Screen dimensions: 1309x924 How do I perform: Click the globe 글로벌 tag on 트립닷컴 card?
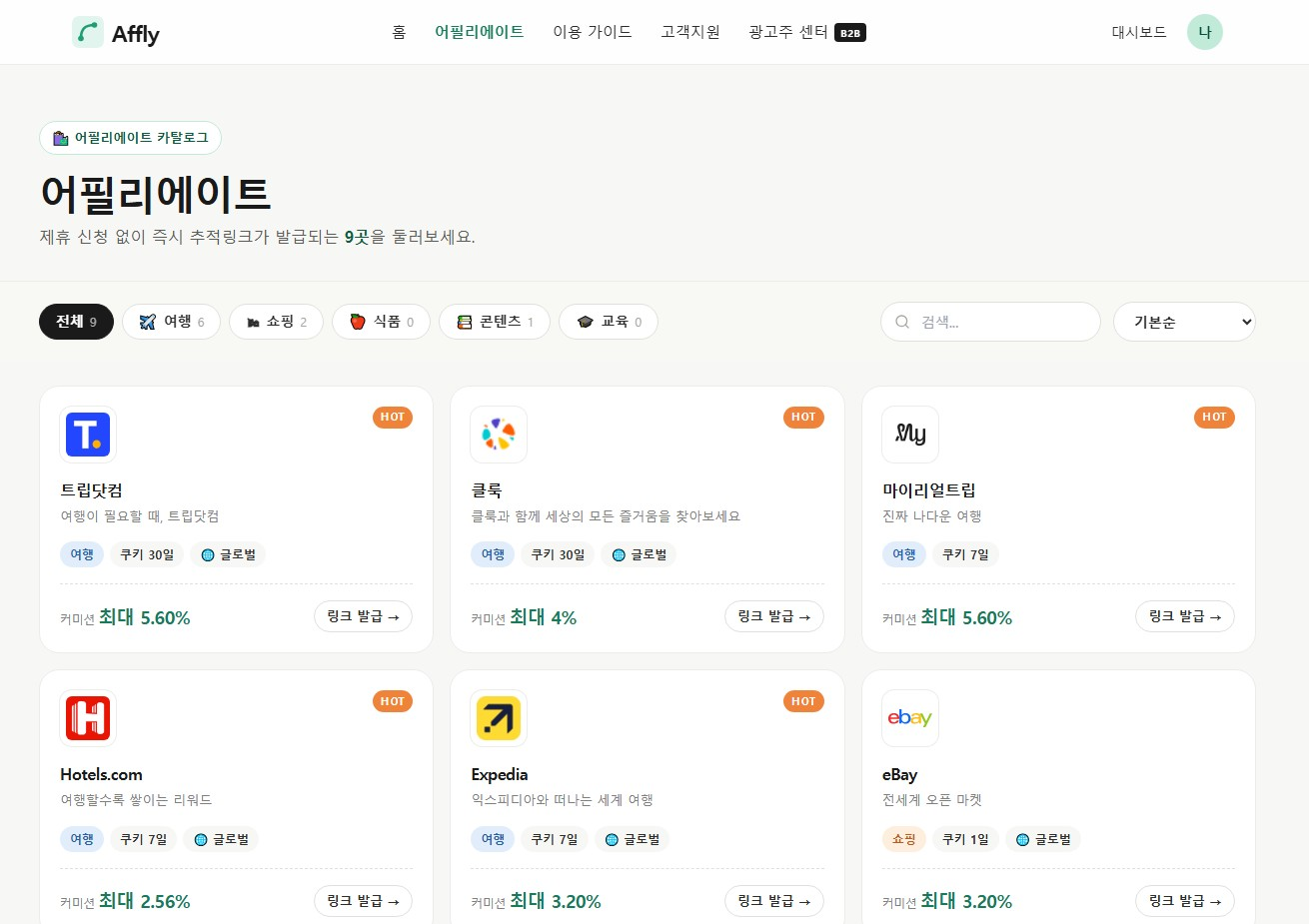[228, 554]
